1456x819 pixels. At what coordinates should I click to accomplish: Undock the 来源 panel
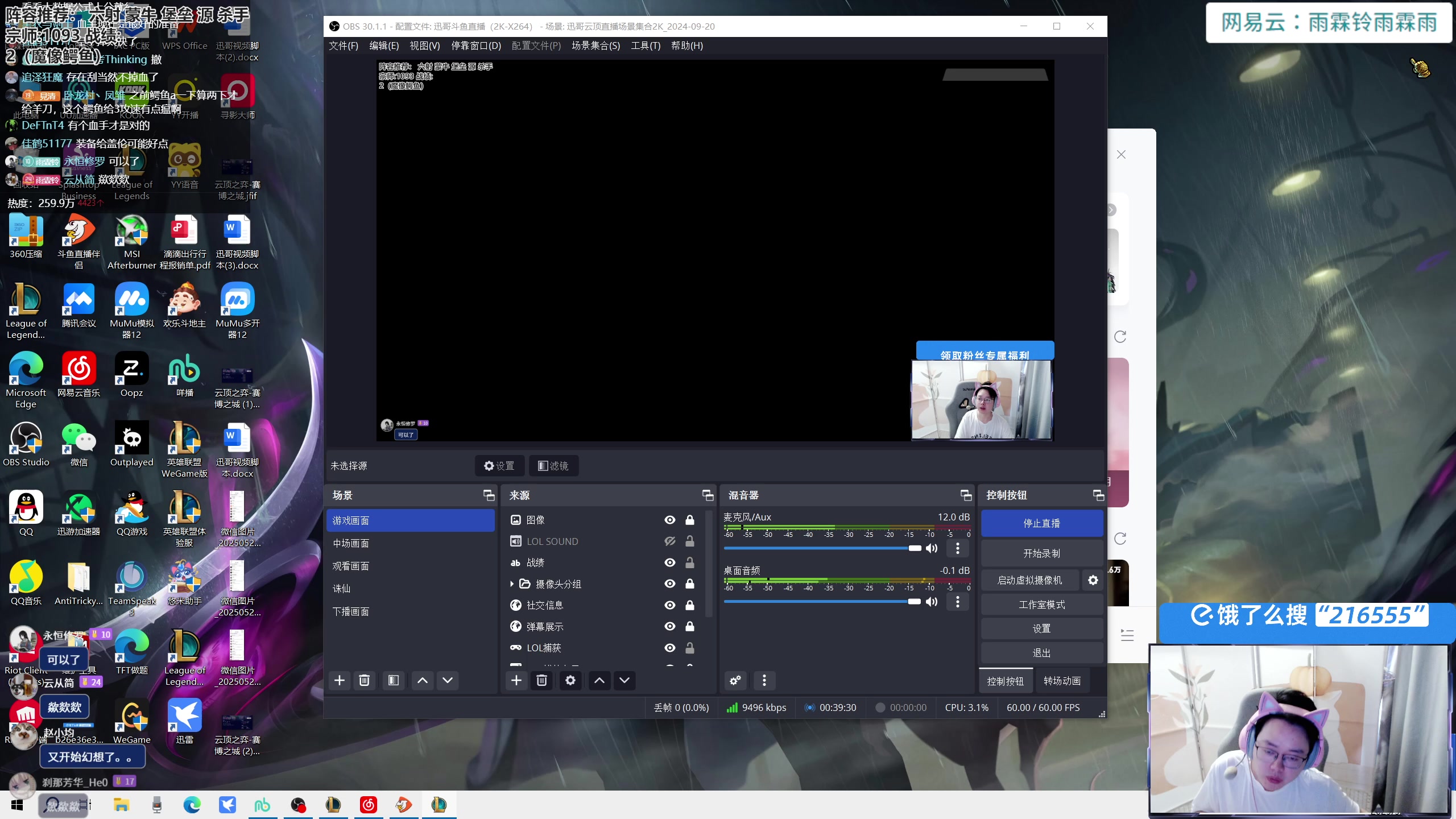[x=708, y=495]
